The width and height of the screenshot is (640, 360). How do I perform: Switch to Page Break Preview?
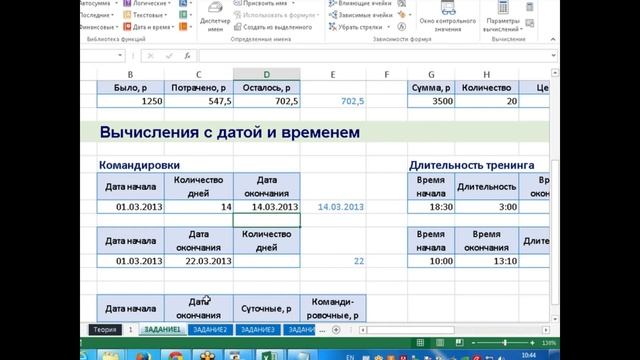(459, 343)
